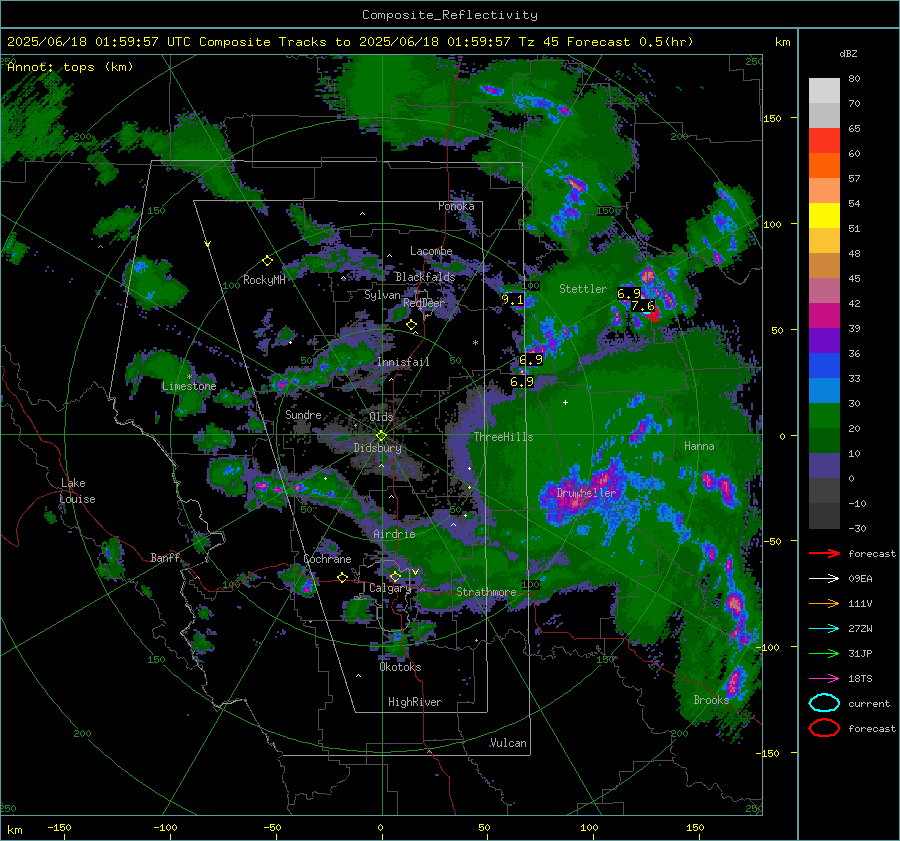Click the 'Annot: tops (km)' label
This screenshot has width=900, height=841.
point(70,67)
